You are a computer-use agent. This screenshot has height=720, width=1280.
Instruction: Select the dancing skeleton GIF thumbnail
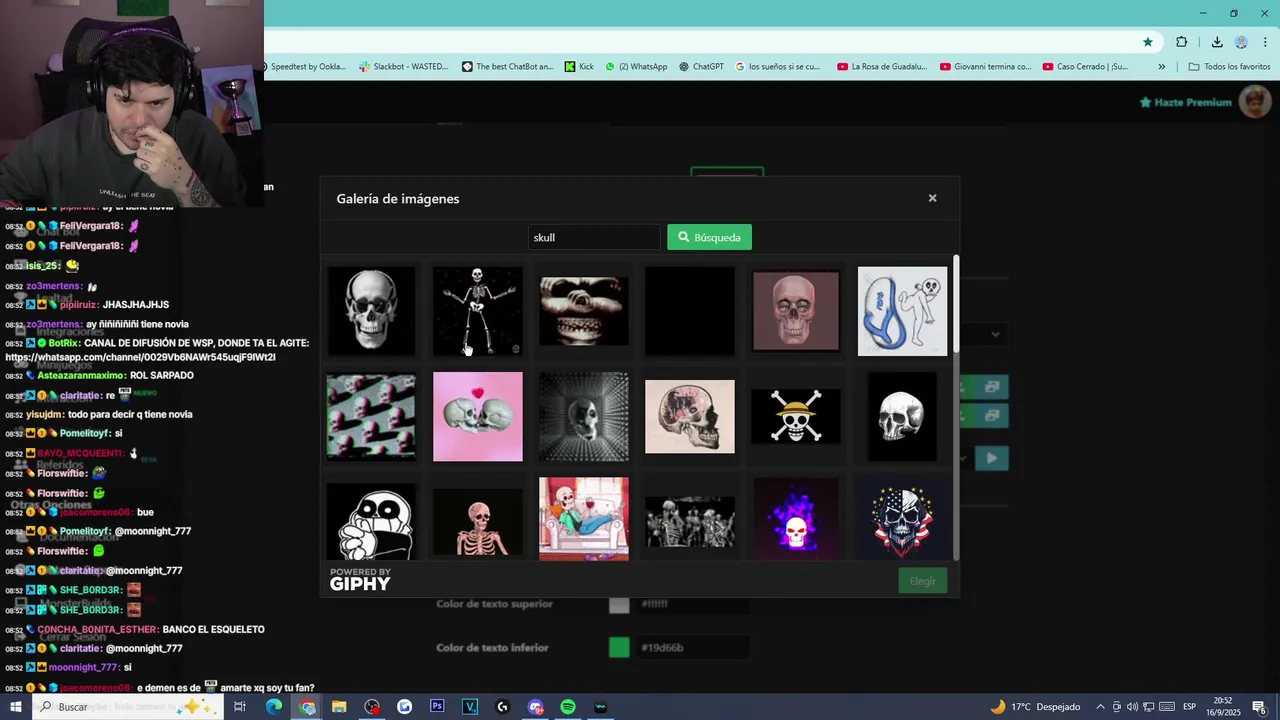pos(478,311)
